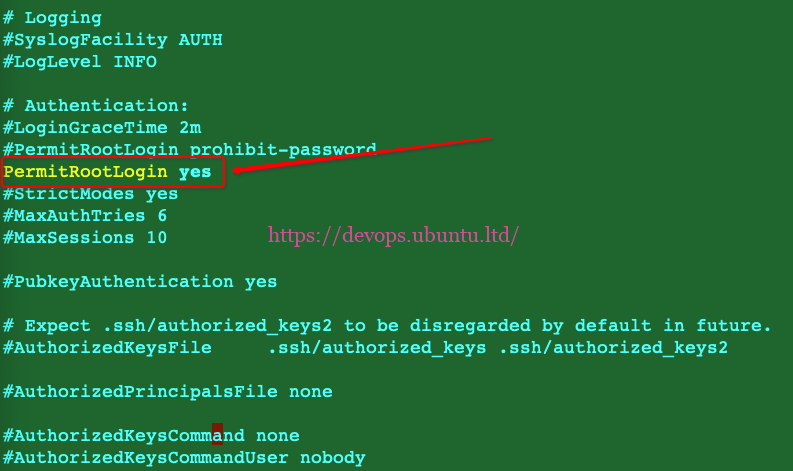Click the red cursor block in AuthorizedKeysCommand
Screen dimensions: 793x471
pyautogui.click(x=217, y=436)
